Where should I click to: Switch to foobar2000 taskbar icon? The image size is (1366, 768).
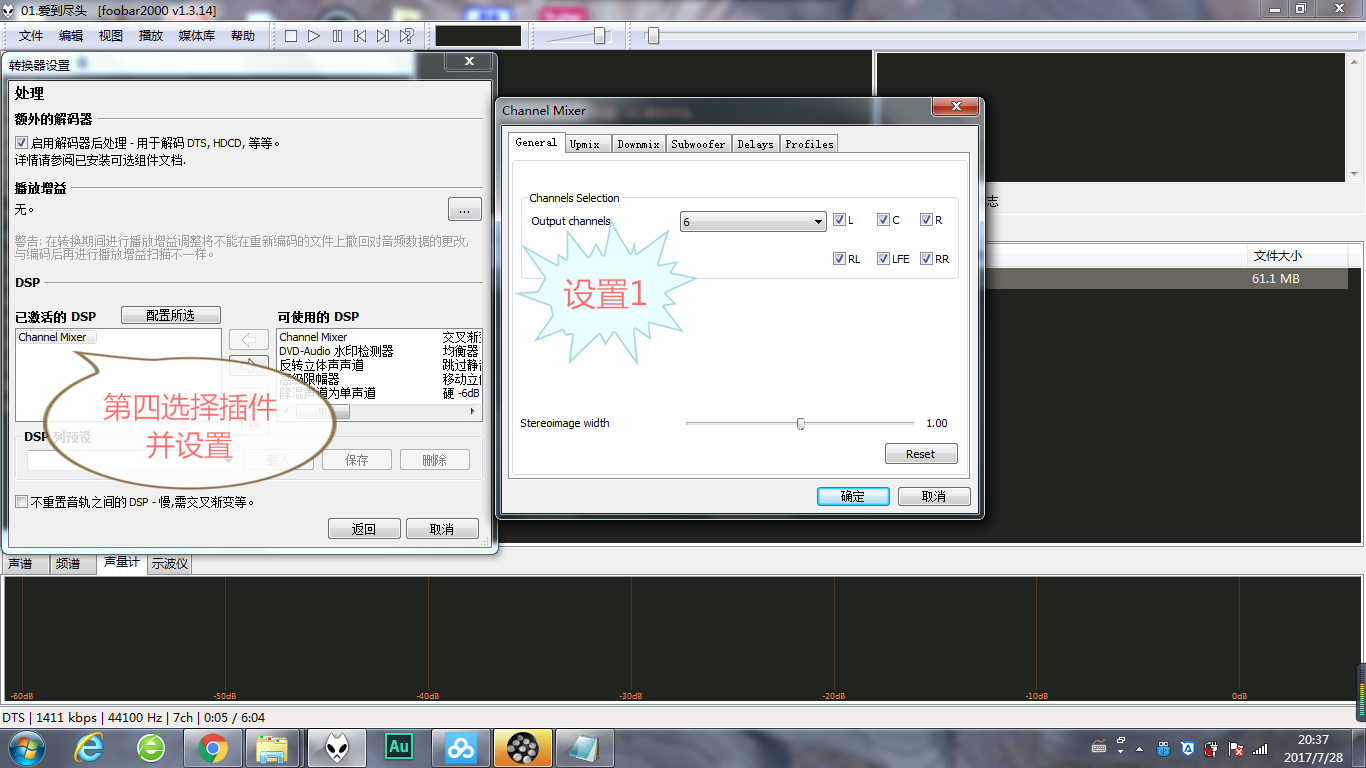(335, 747)
